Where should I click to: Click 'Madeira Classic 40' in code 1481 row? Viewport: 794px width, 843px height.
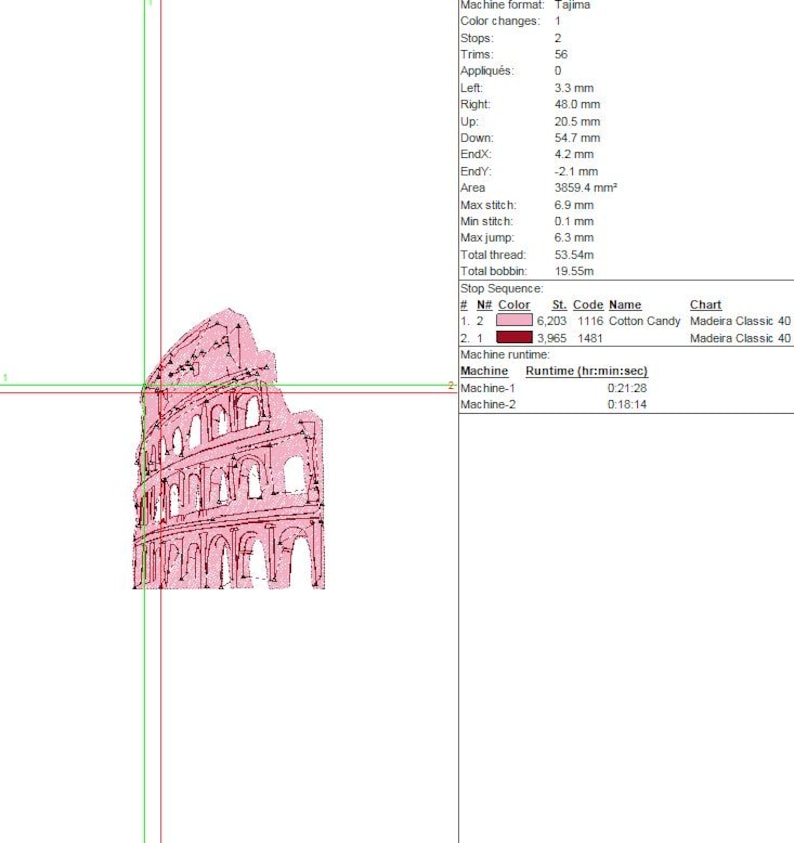740,338
